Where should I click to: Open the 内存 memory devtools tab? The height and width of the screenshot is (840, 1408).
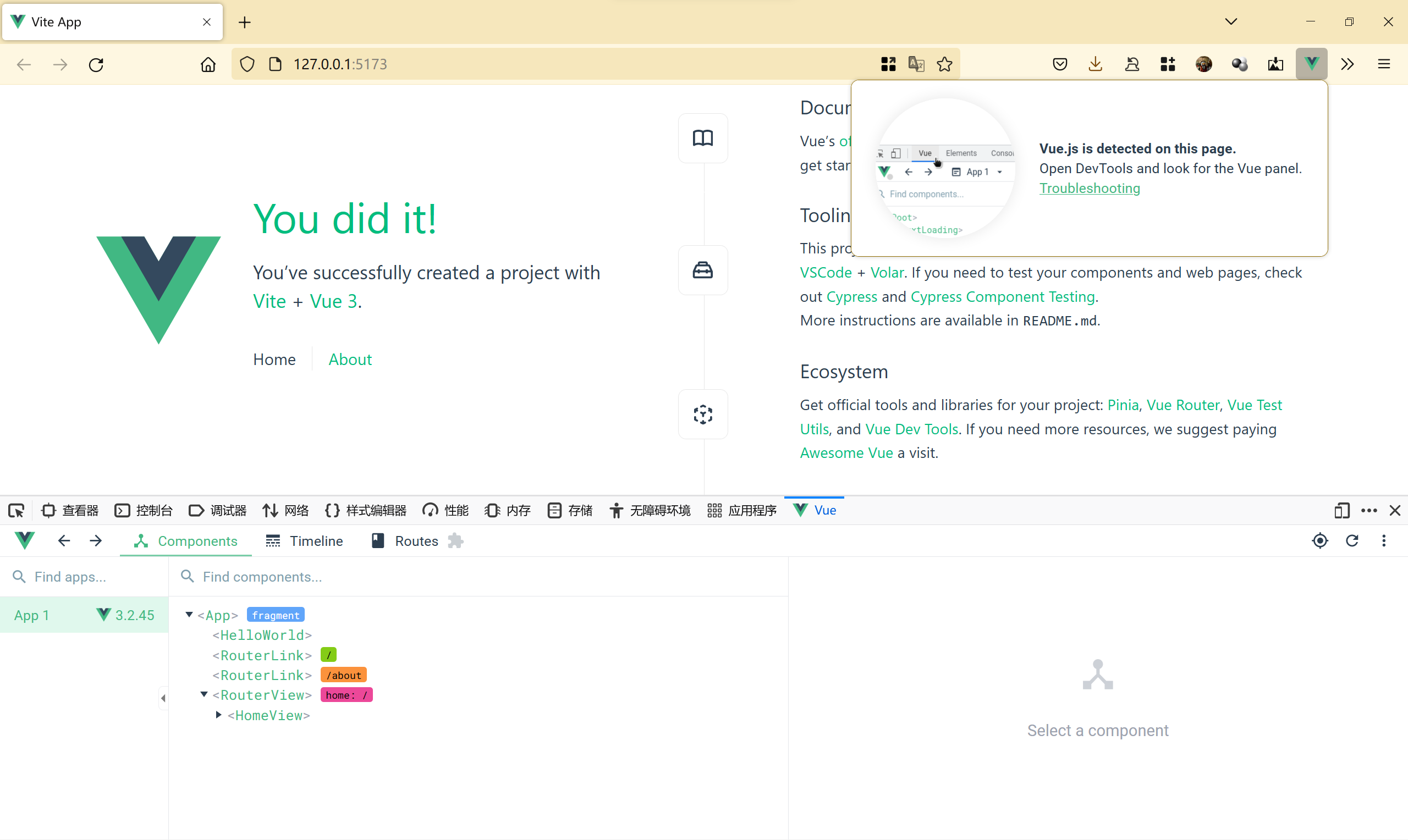click(508, 511)
